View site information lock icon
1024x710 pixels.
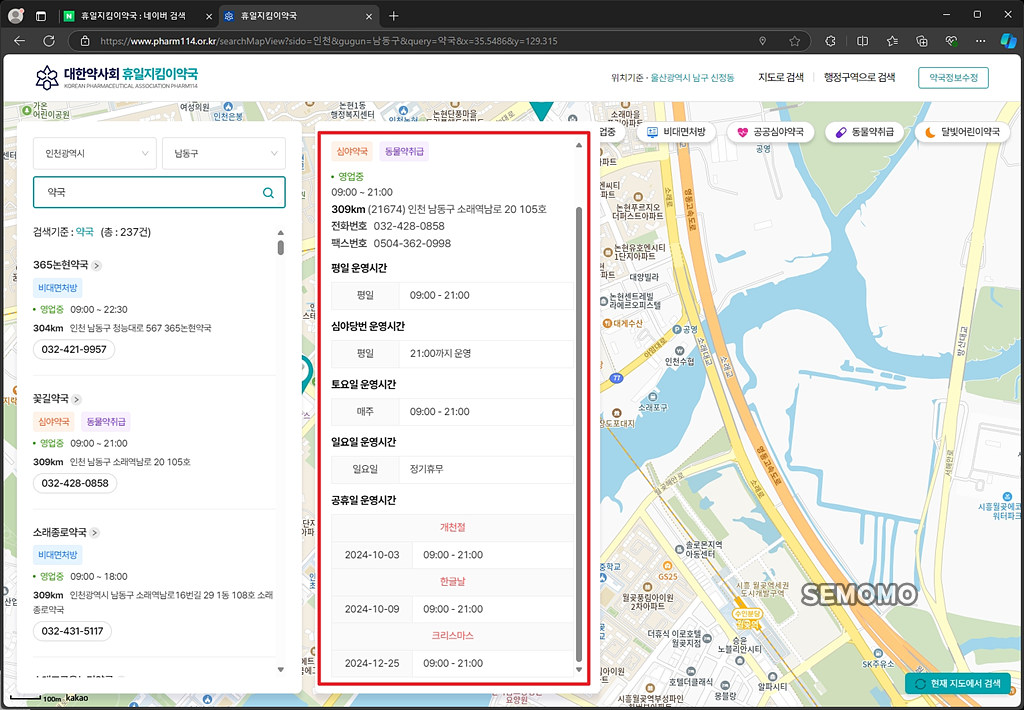(x=85, y=40)
